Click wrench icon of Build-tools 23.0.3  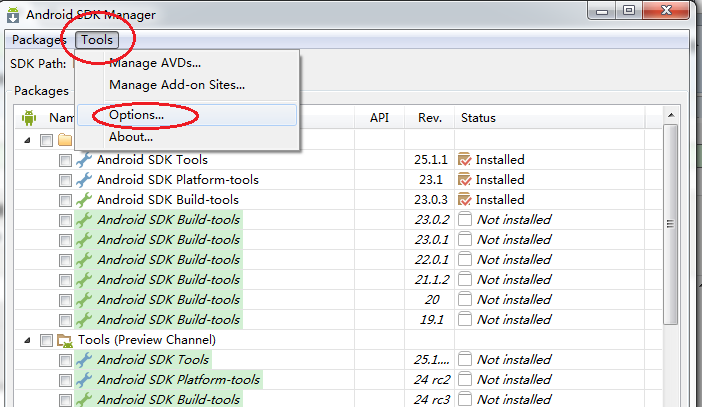pos(84,200)
